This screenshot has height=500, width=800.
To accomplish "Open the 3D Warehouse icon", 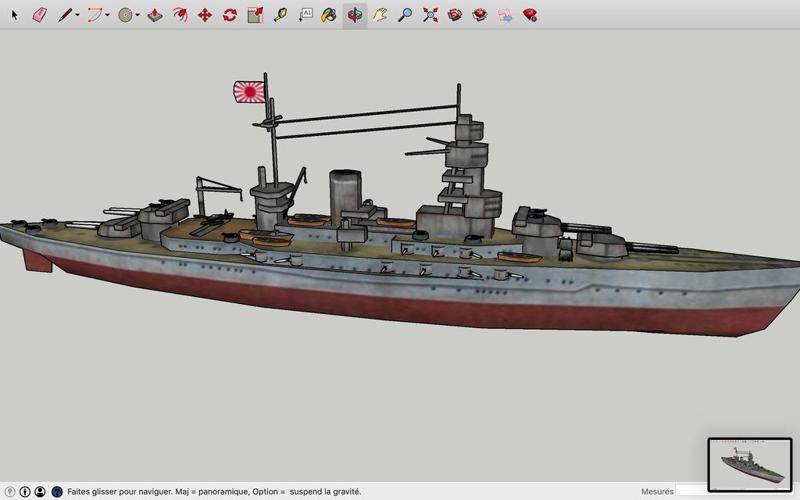I will [x=455, y=15].
